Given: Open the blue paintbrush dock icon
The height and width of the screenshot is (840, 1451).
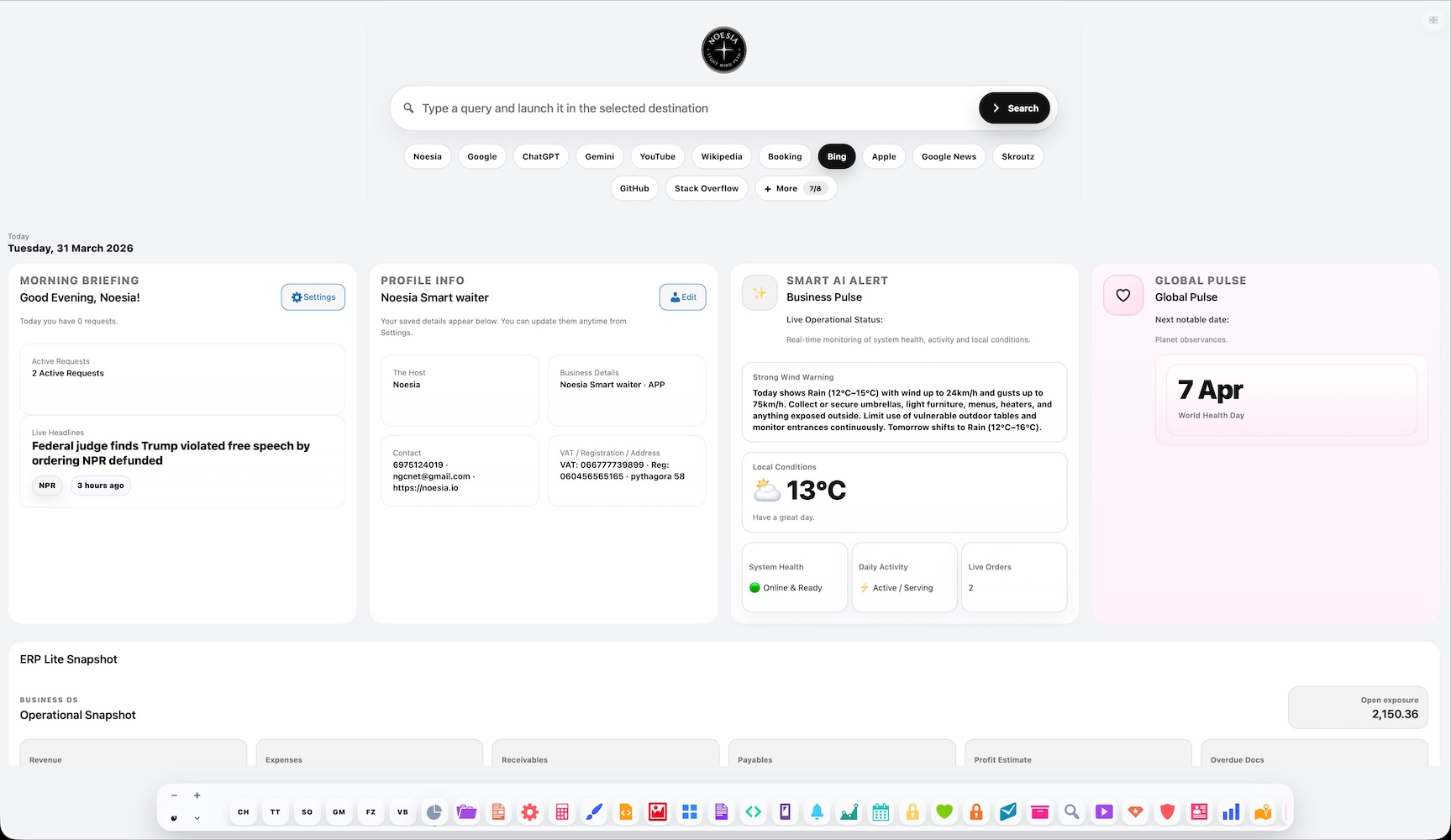Looking at the screenshot, I should [x=594, y=812].
